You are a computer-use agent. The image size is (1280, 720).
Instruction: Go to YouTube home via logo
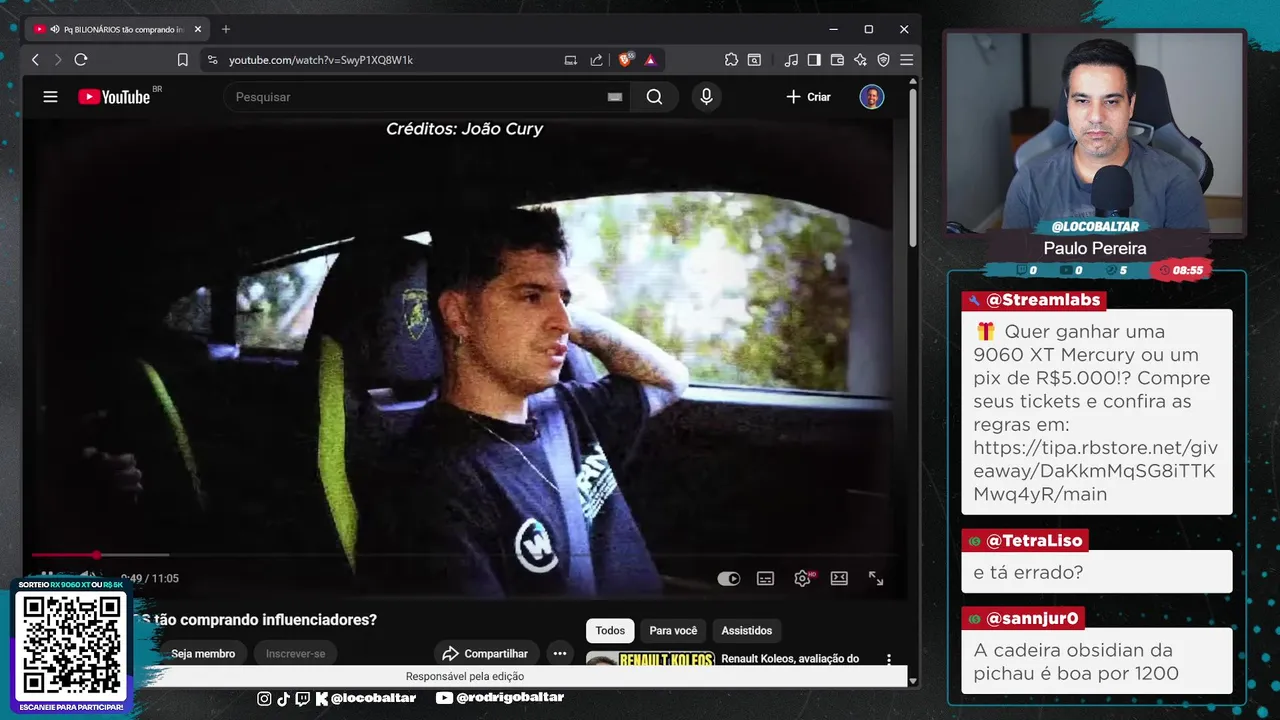(x=114, y=97)
